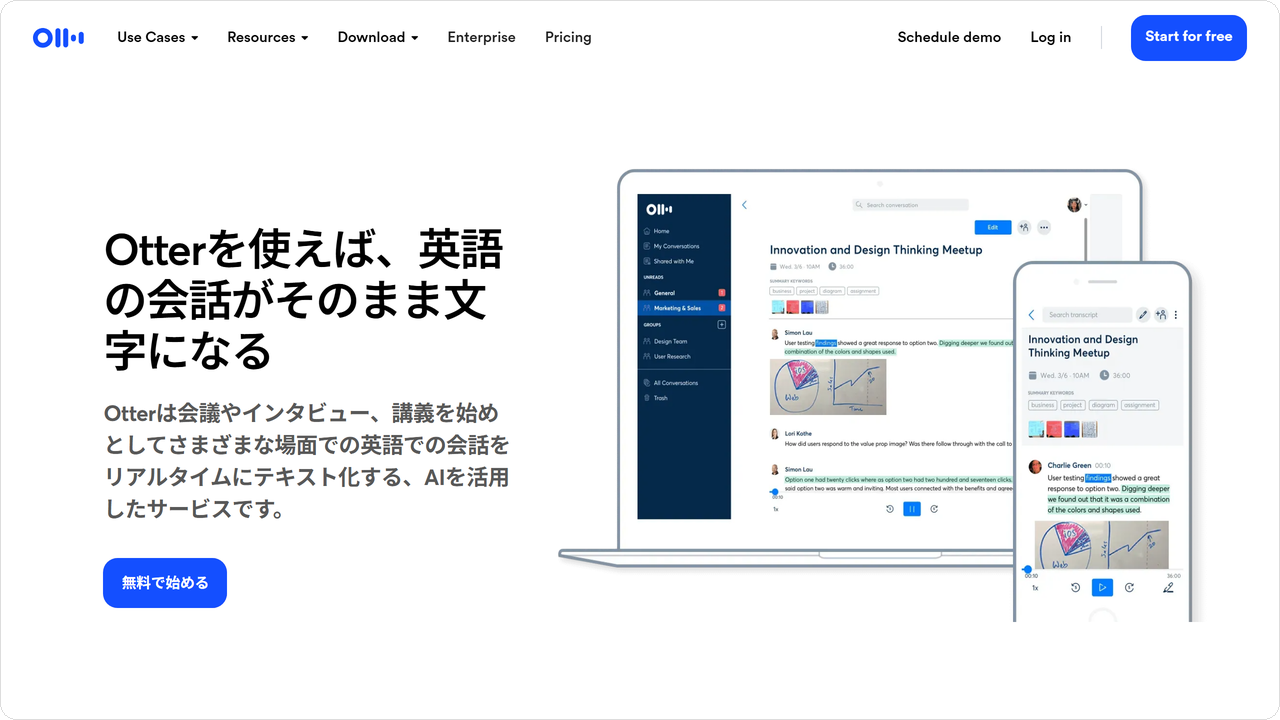This screenshot has width=1280, height=720.
Task: Click the playback progress handle in laptop mockup
Action: (x=774, y=492)
